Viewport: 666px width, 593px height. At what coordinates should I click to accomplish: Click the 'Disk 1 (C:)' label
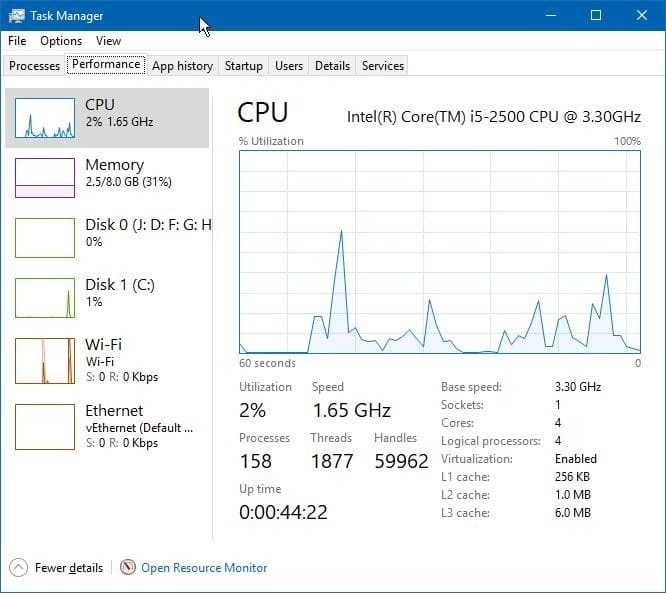[x=120, y=284]
